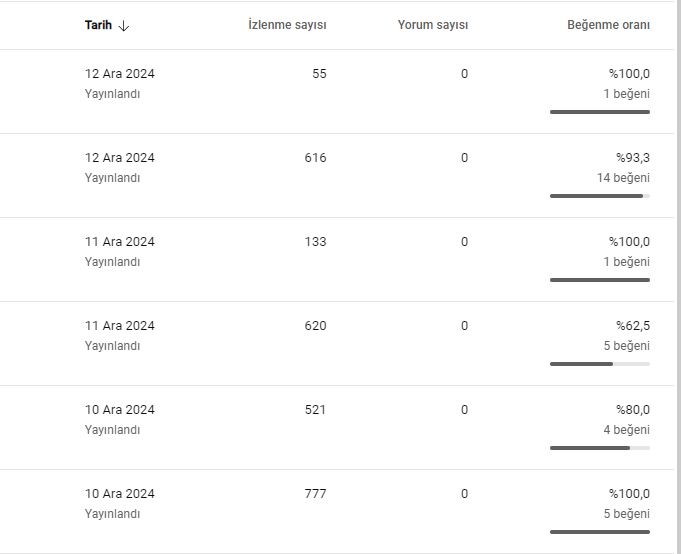Click the sort arrow next to Tarih
The image size is (683, 554).
coord(124,26)
